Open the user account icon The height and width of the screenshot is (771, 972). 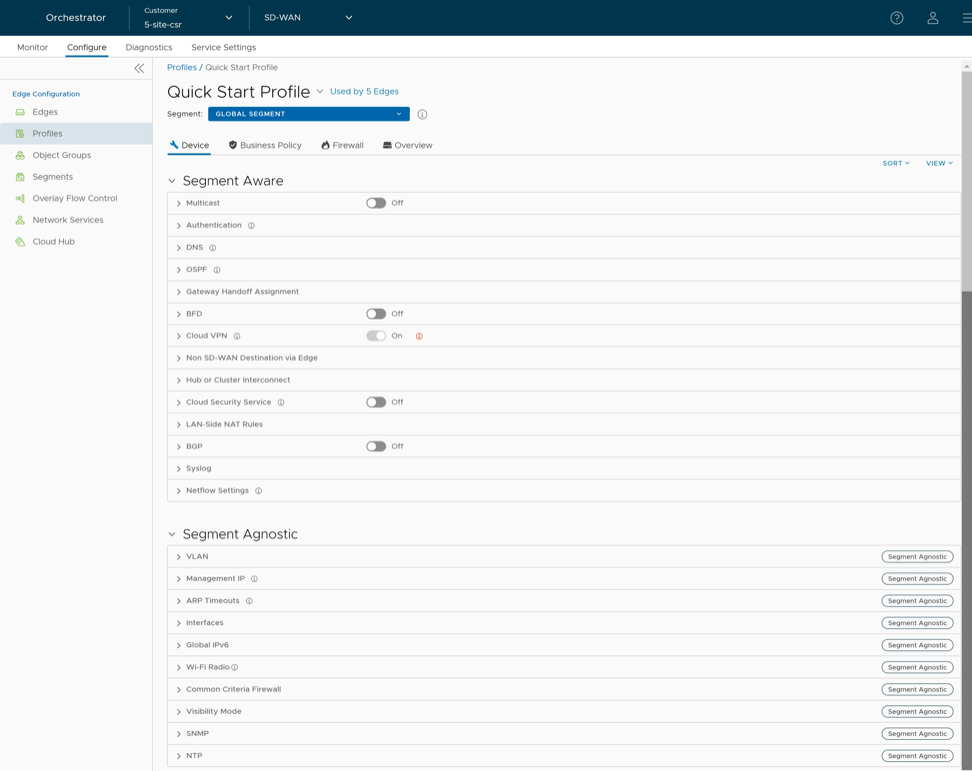932,18
